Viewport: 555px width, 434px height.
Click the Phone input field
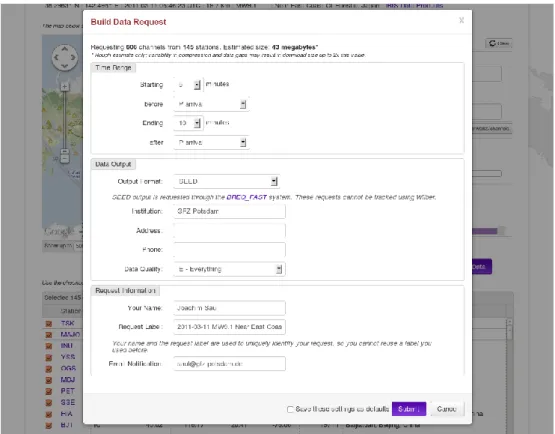click(229, 250)
